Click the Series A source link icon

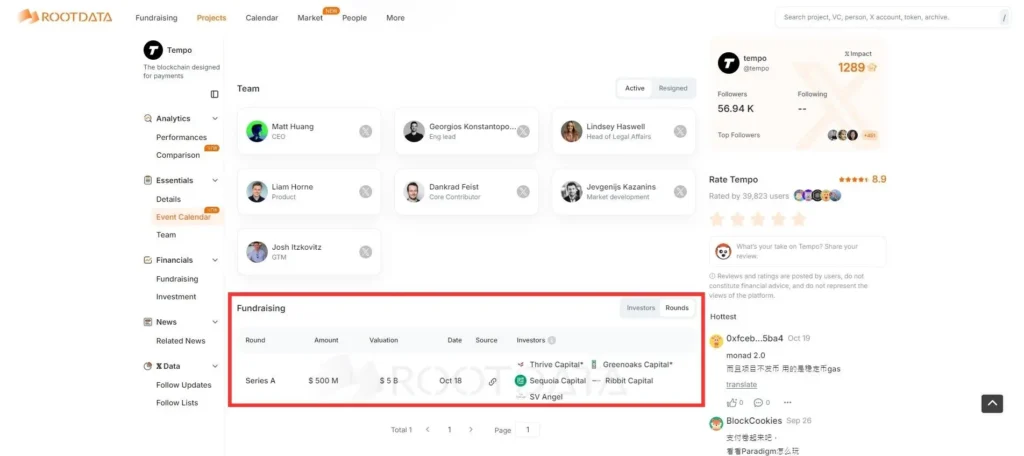(x=492, y=381)
